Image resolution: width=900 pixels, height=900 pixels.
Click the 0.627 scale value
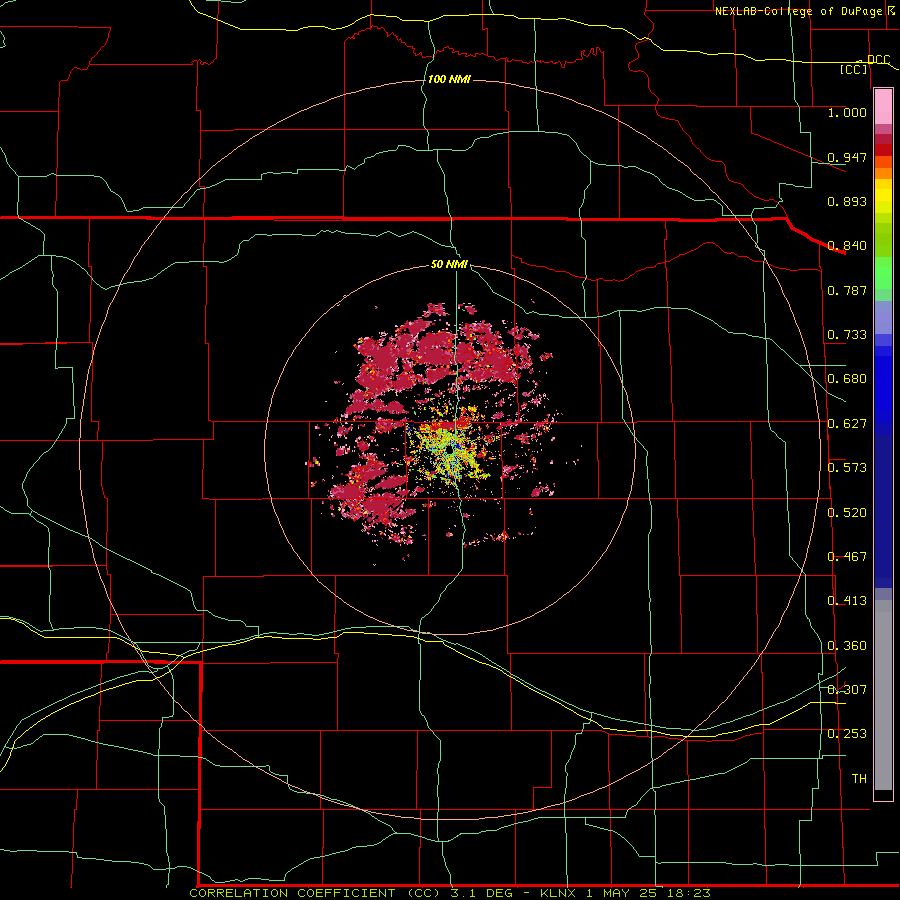847,424
